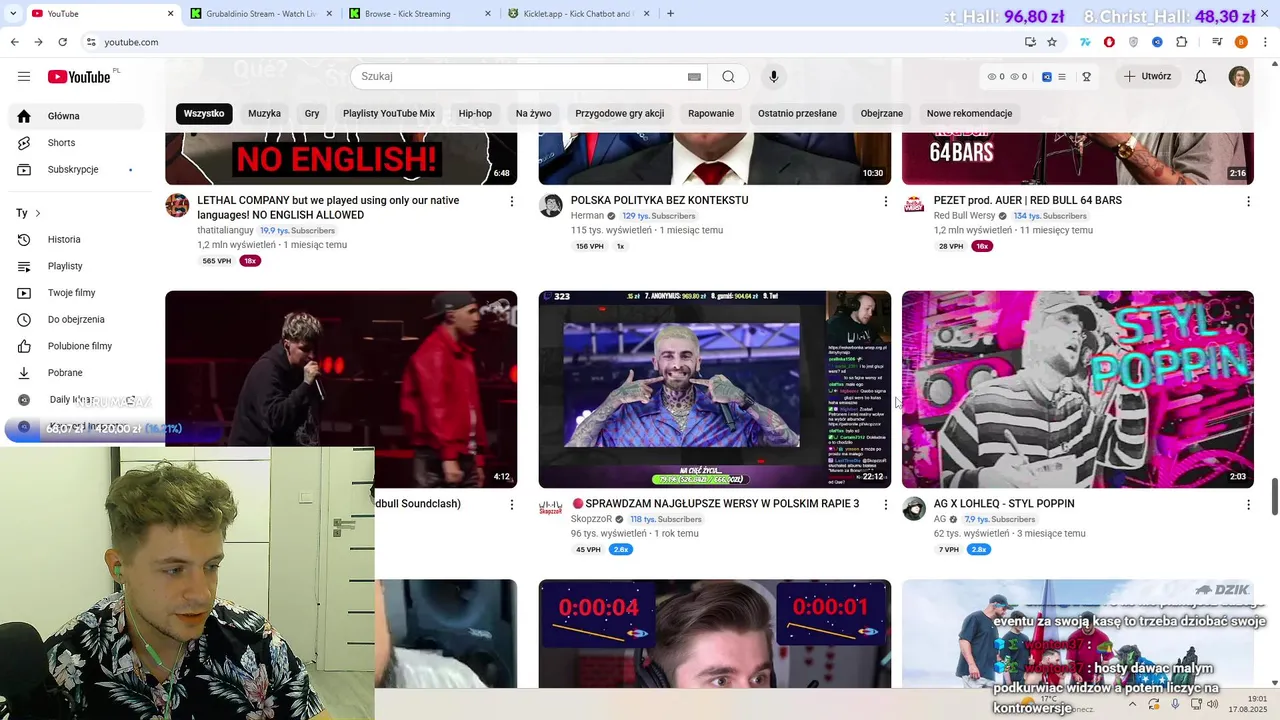Screen dimensions: 1280x720
Task: Open Subskrypcje in the sidebar
Action: point(76,170)
